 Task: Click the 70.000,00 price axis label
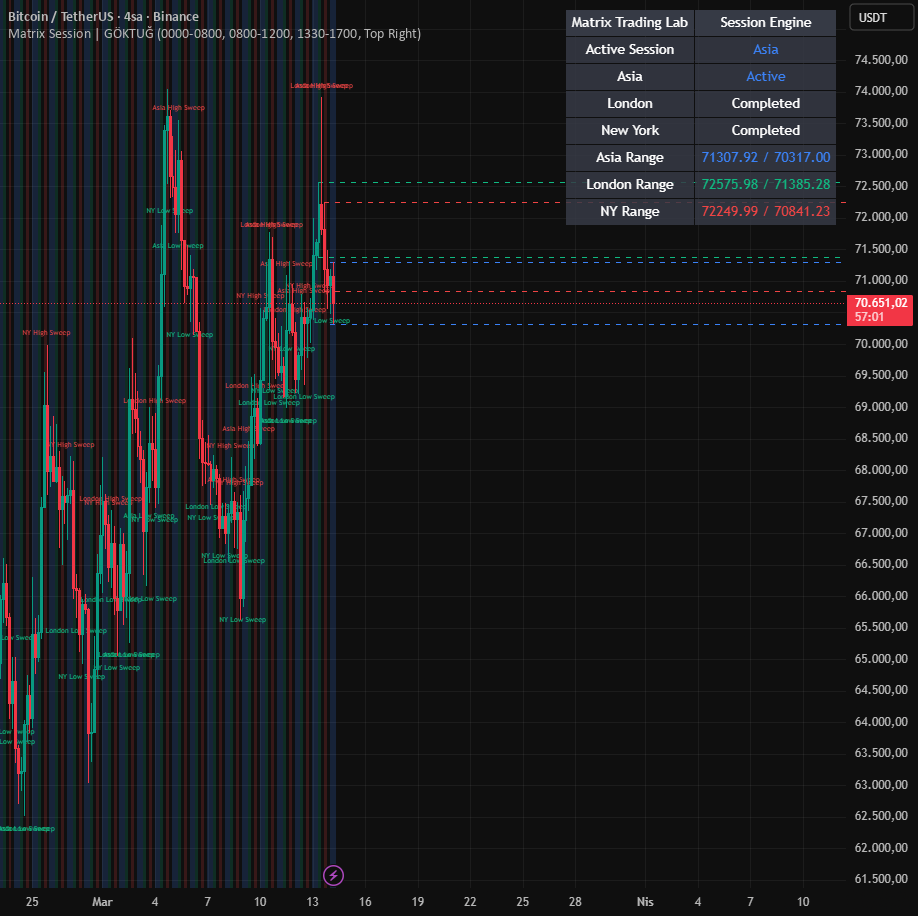pyautogui.click(x=881, y=343)
